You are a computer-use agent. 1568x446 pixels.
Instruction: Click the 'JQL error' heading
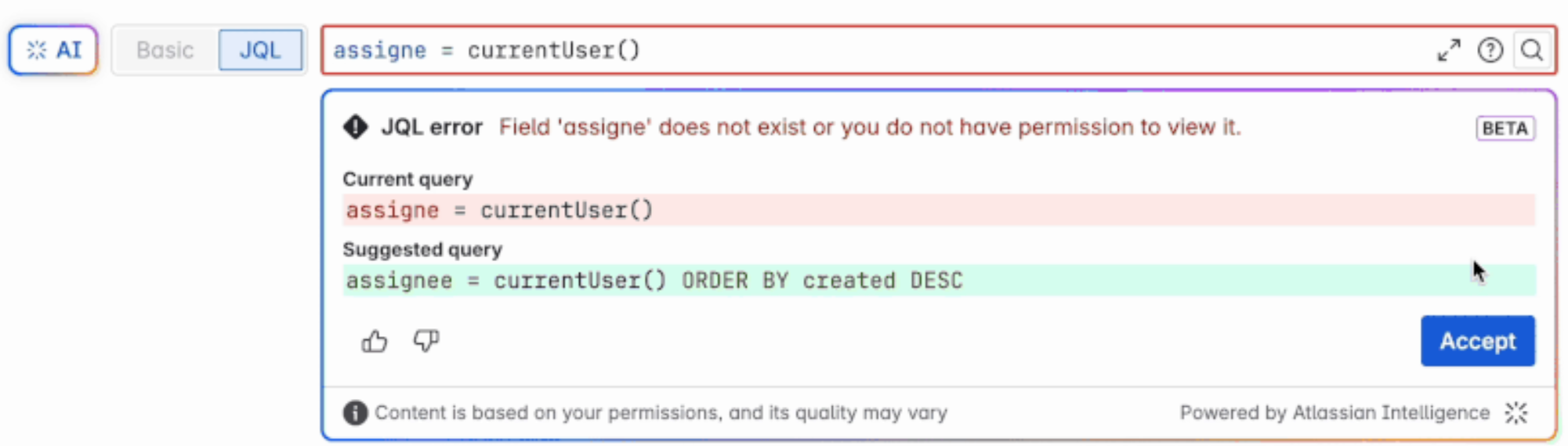tap(432, 127)
